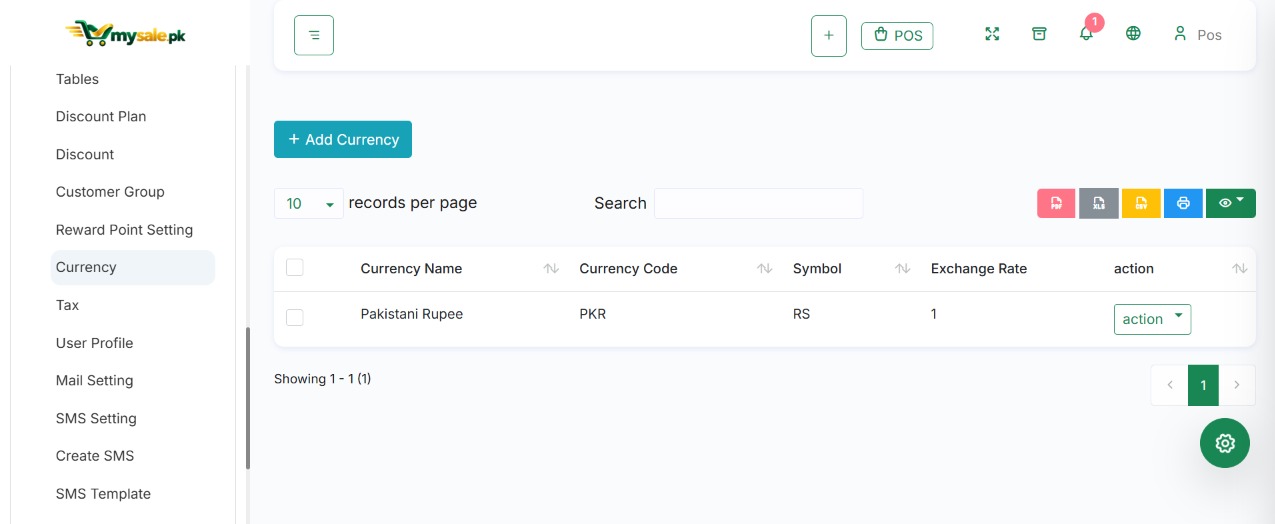Sort by Currency Code column

tap(765, 269)
